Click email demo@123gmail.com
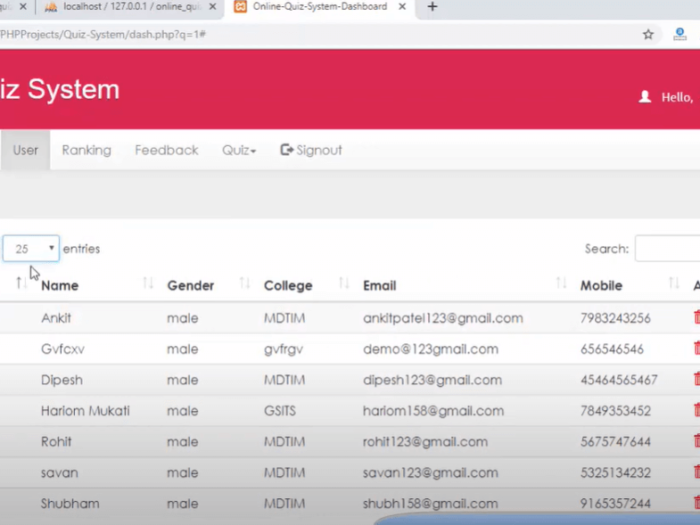 [430, 349]
